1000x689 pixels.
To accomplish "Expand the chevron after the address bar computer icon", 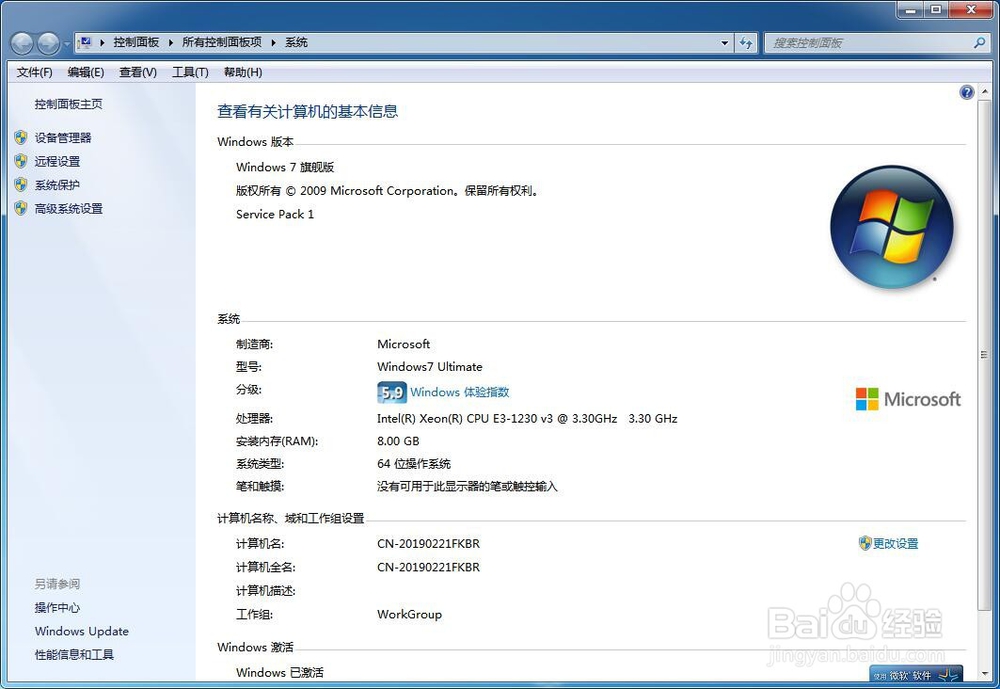I will tap(102, 43).
